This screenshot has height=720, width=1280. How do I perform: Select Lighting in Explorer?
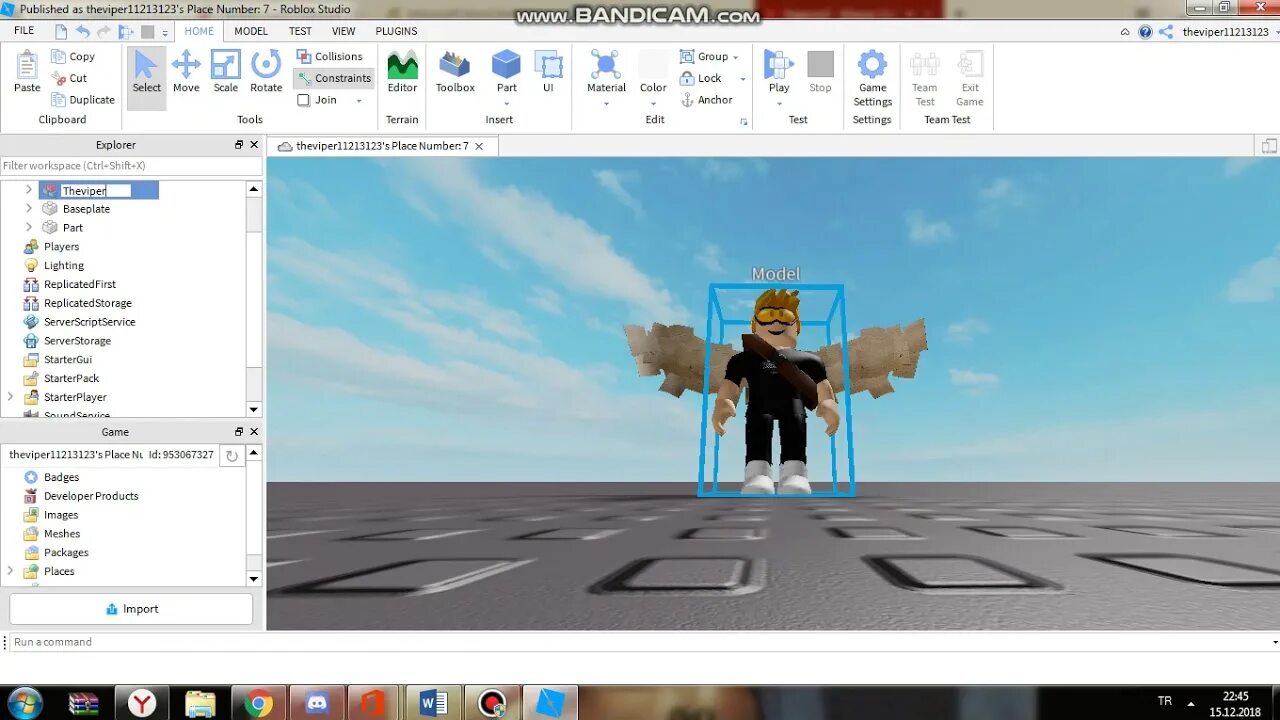pos(64,266)
